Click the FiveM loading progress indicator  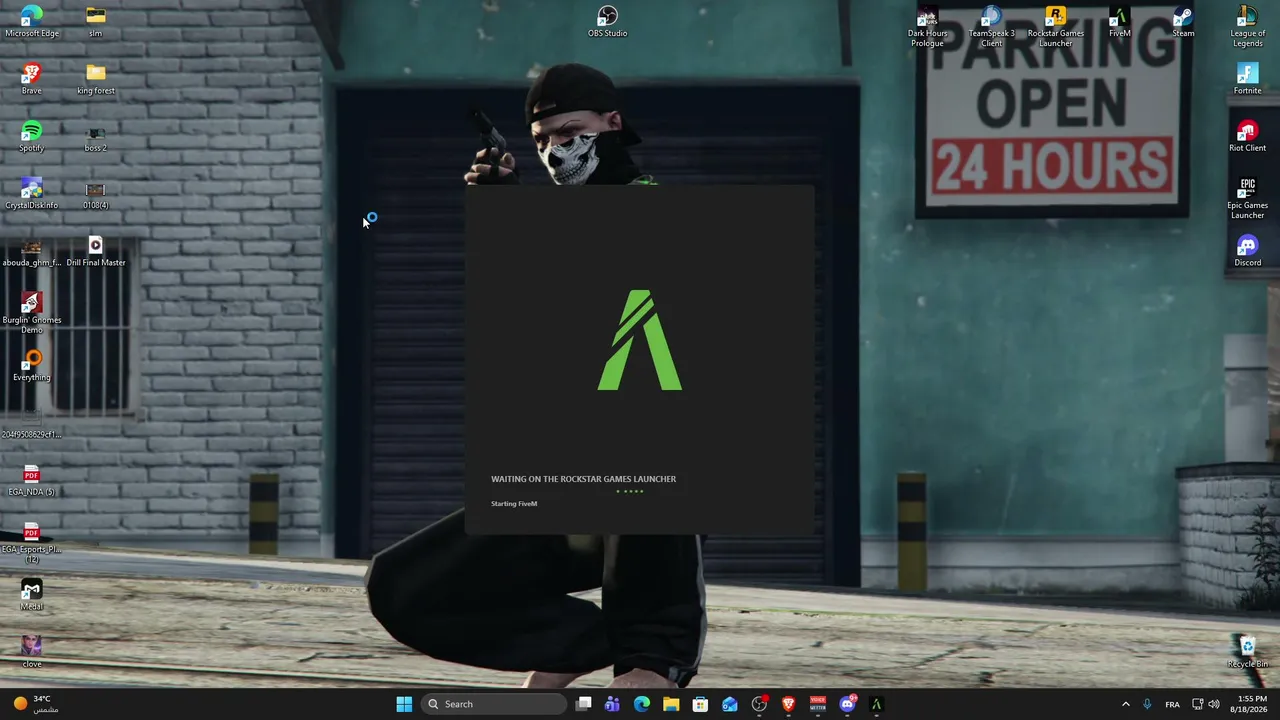tap(630, 491)
